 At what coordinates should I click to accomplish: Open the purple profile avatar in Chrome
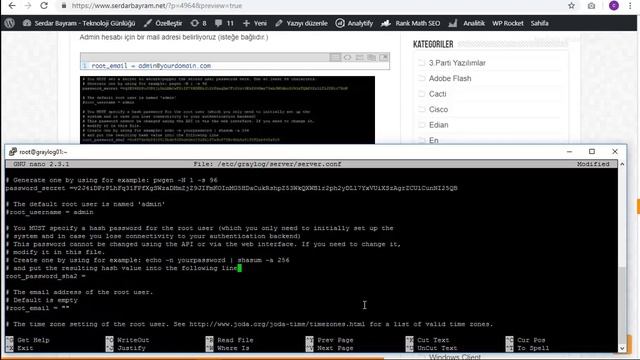point(614,6)
